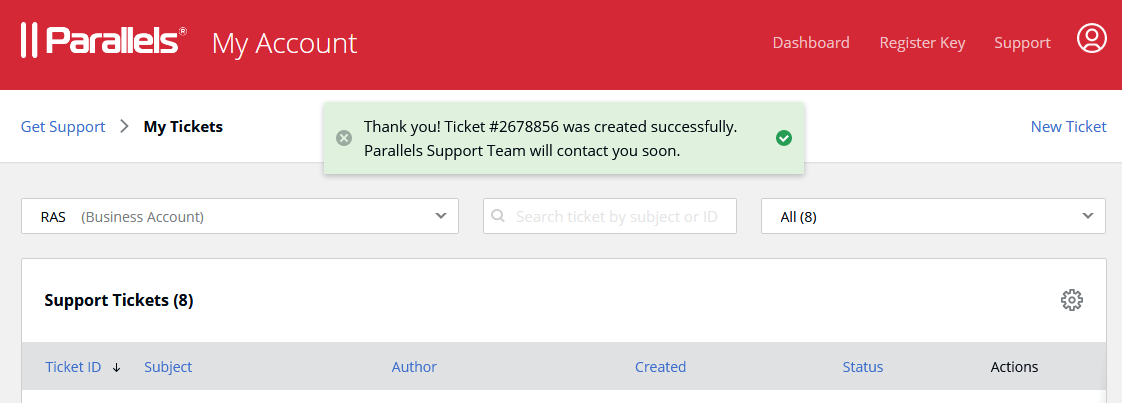Viewport: 1122px width, 403px height.
Task: Follow the Get Support breadcrumb link
Action: [x=63, y=127]
